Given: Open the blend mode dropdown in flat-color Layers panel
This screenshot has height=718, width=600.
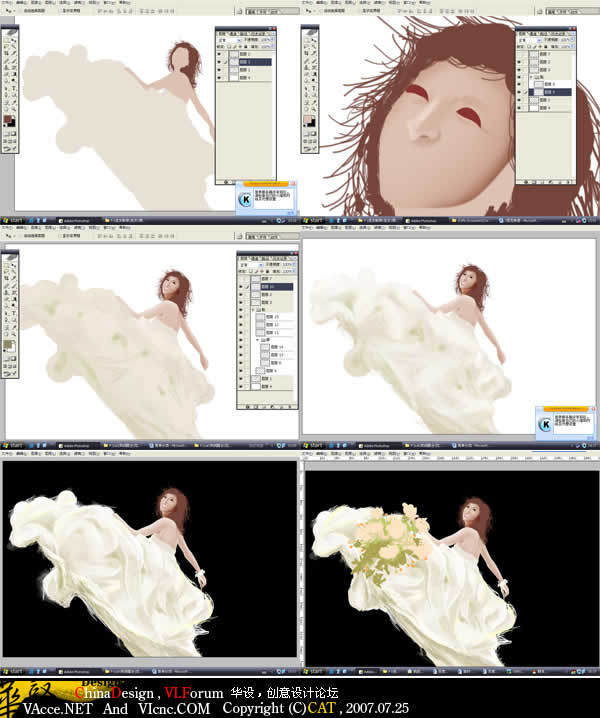Looking at the screenshot, I should pos(229,40).
